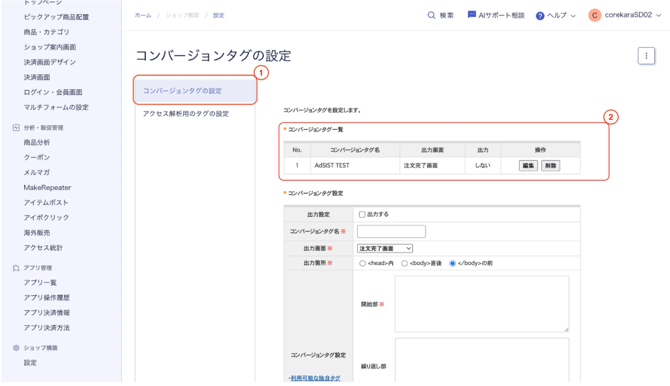This screenshot has height=386, width=670.
Task: Open マルチフォームの設定 in sidebar
Action: click(x=56, y=107)
